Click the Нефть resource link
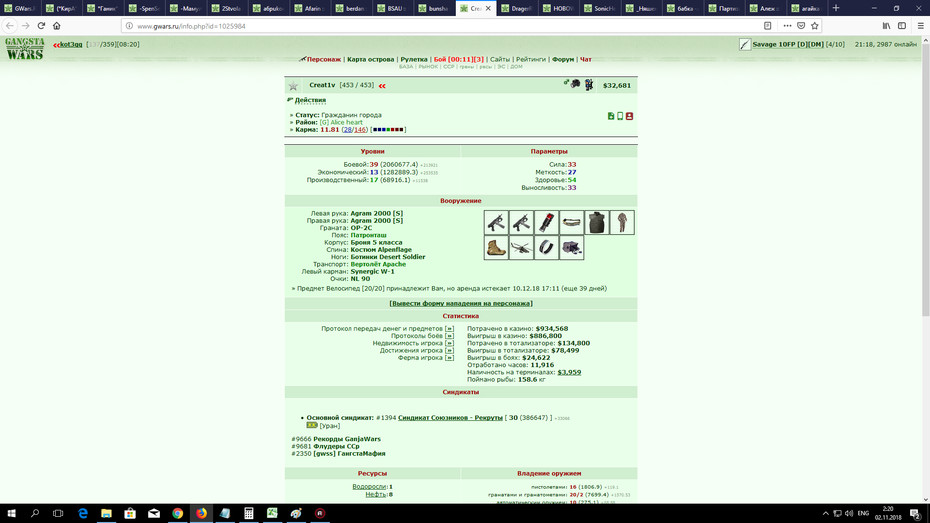 click(376, 494)
